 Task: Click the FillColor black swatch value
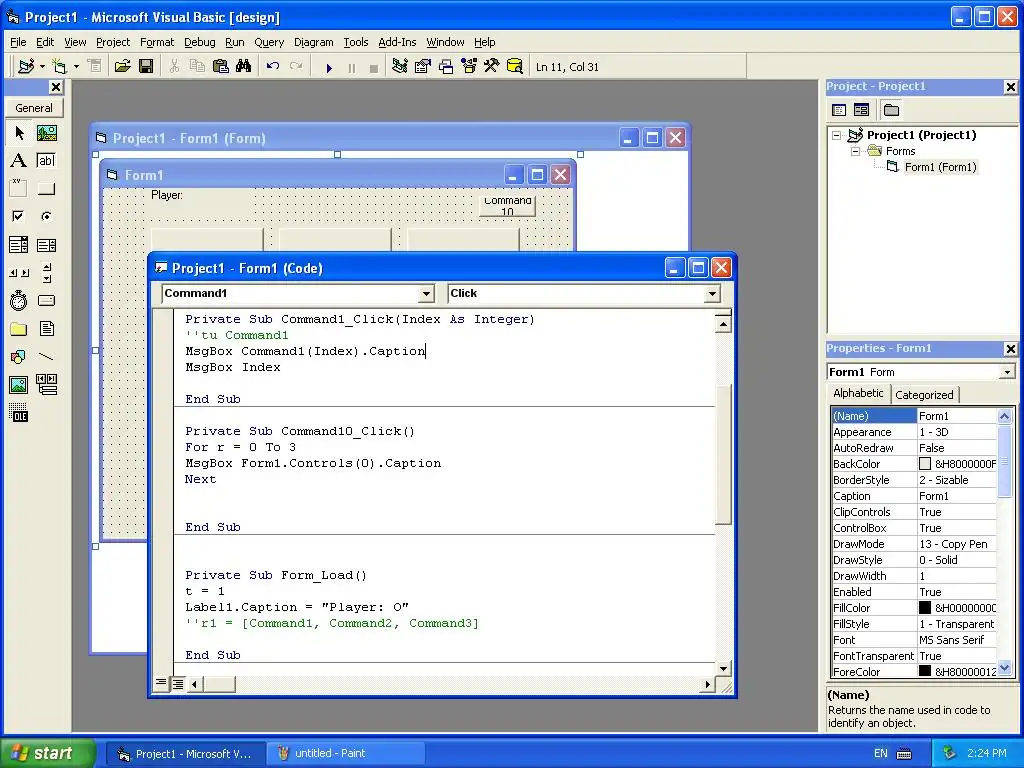(x=925, y=608)
